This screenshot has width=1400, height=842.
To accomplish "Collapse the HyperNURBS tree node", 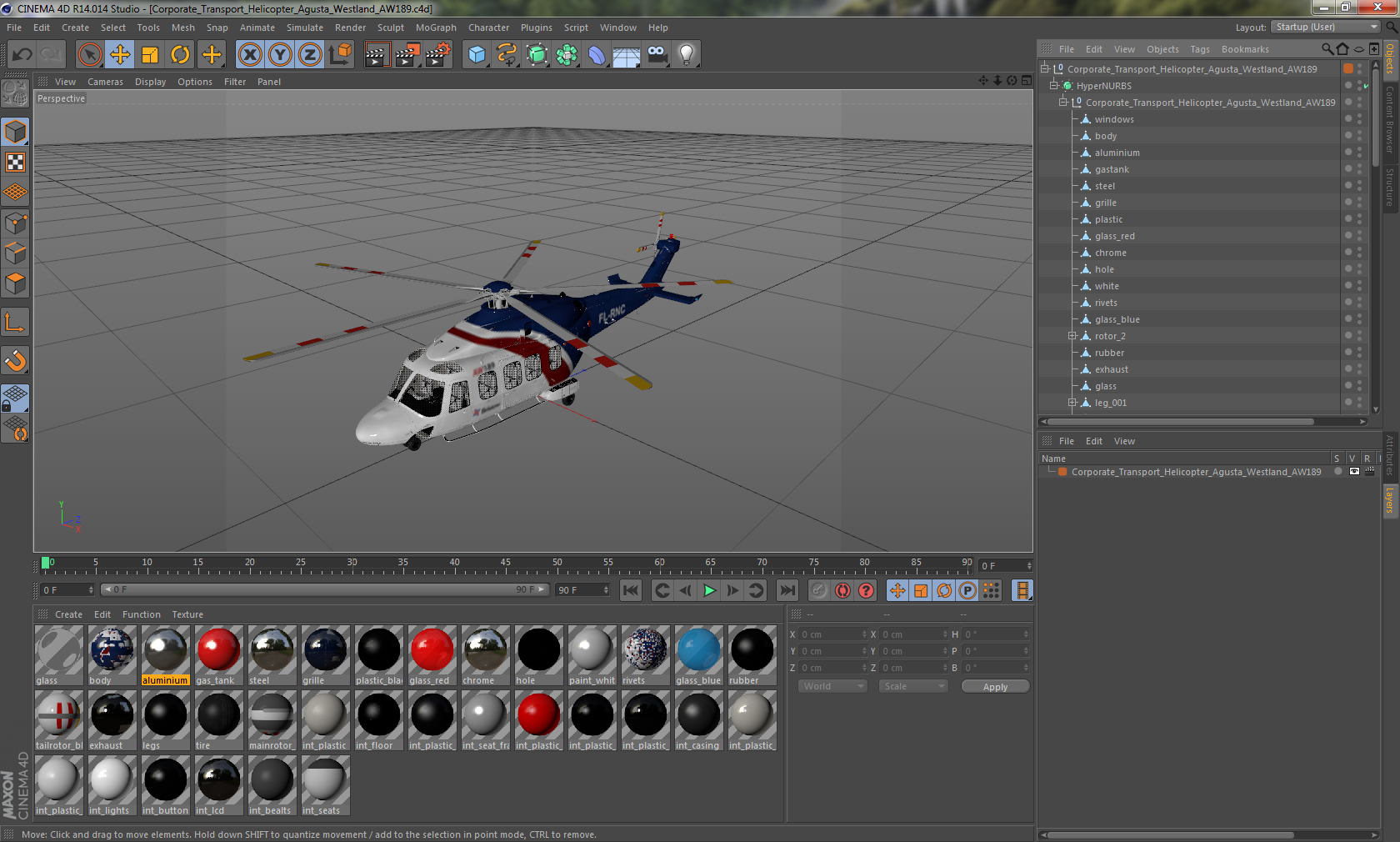I will (x=1053, y=86).
